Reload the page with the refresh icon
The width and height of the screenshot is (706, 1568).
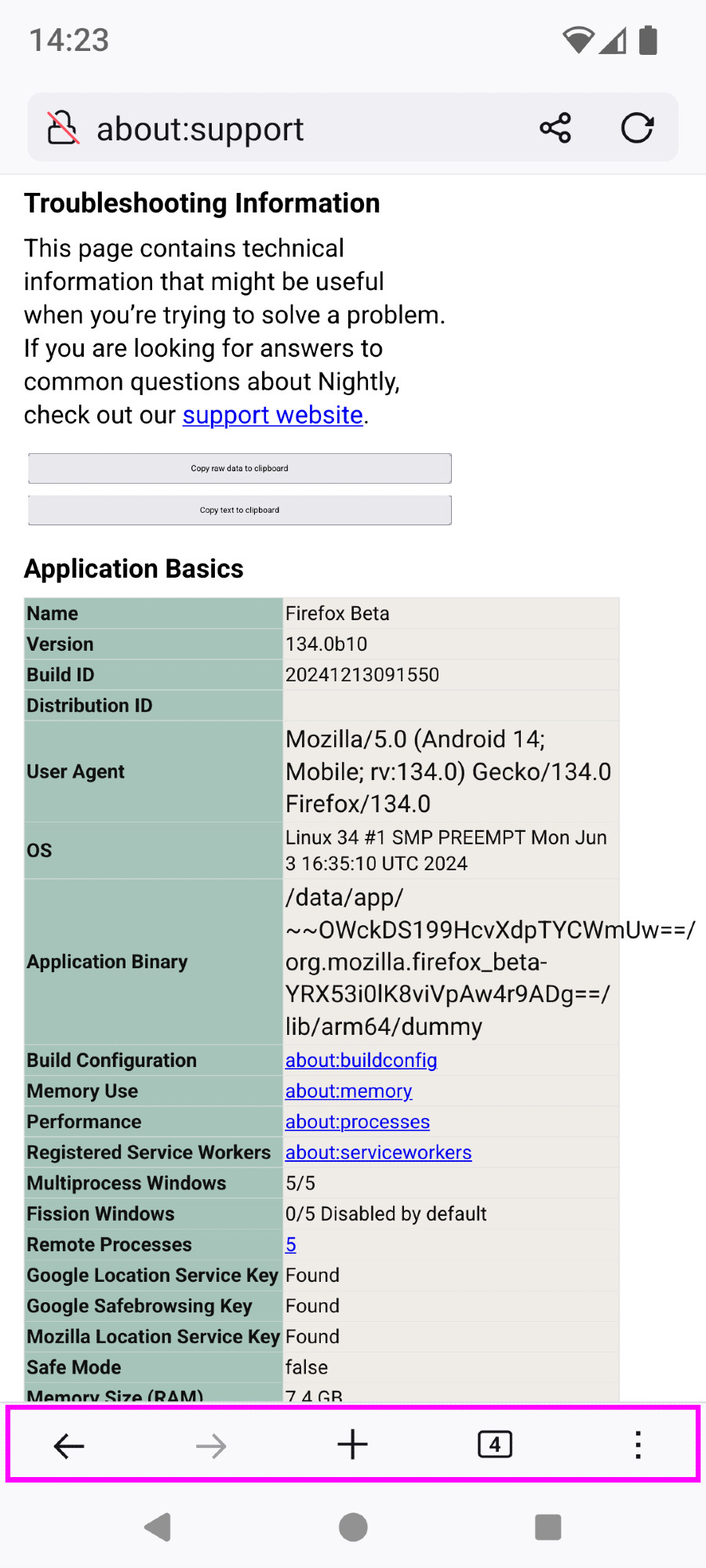pos(637,128)
